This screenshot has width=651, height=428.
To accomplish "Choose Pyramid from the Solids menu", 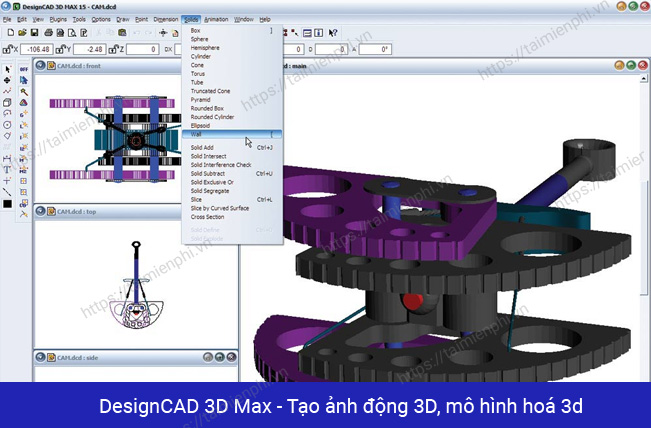I will (x=232, y=100).
